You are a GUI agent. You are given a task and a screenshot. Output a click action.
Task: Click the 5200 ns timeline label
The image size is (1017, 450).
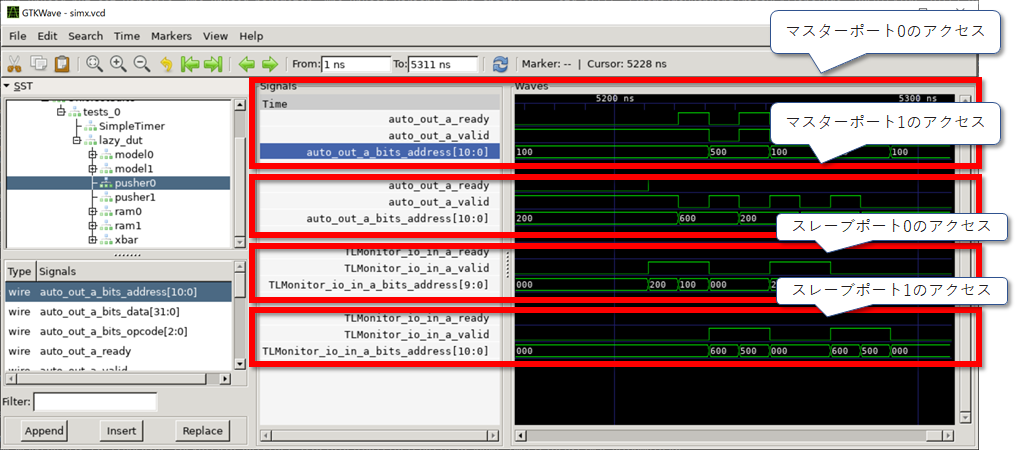point(614,99)
